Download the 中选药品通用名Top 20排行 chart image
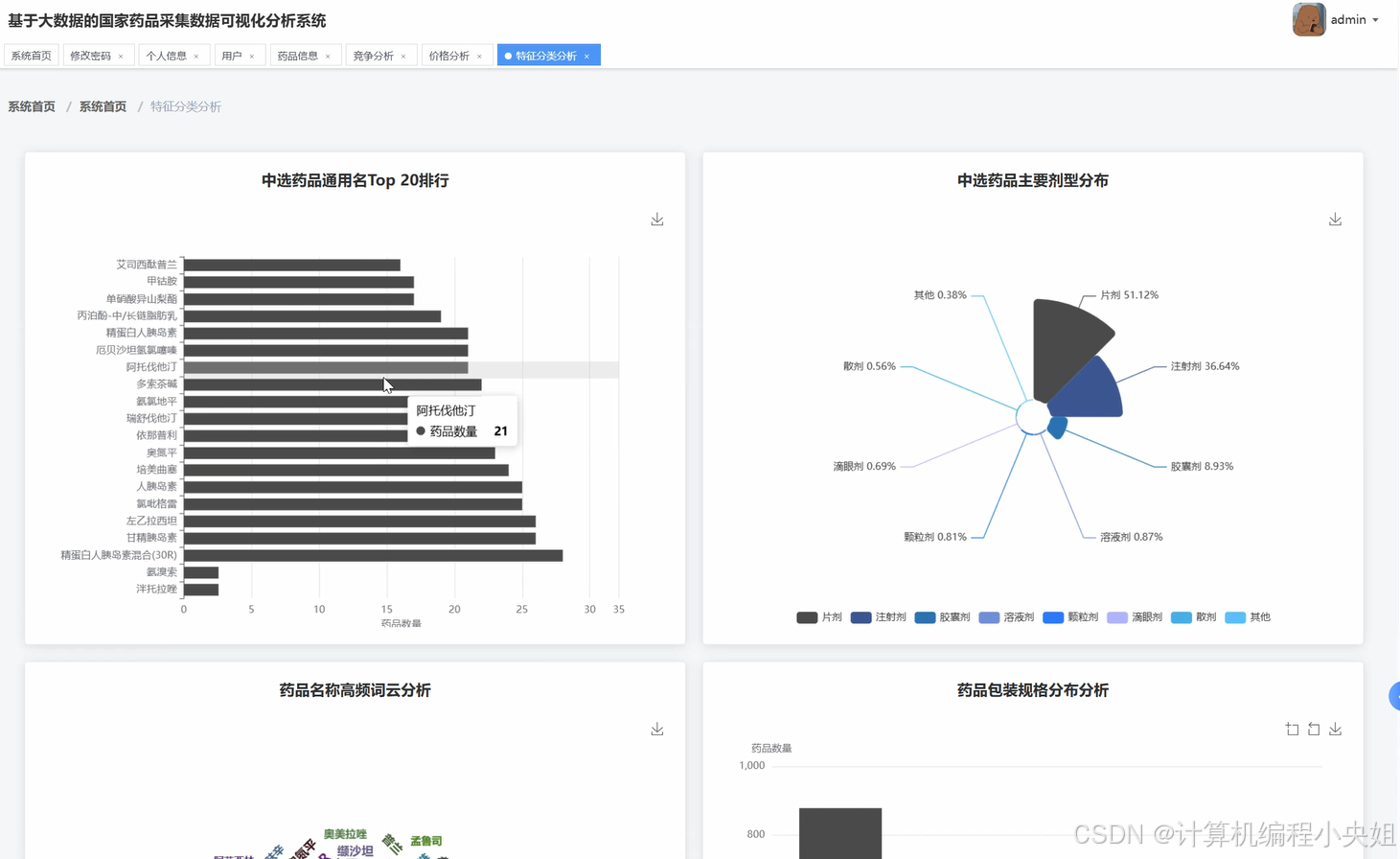Viewport: 1400px width, 859px height. [657, 220]
